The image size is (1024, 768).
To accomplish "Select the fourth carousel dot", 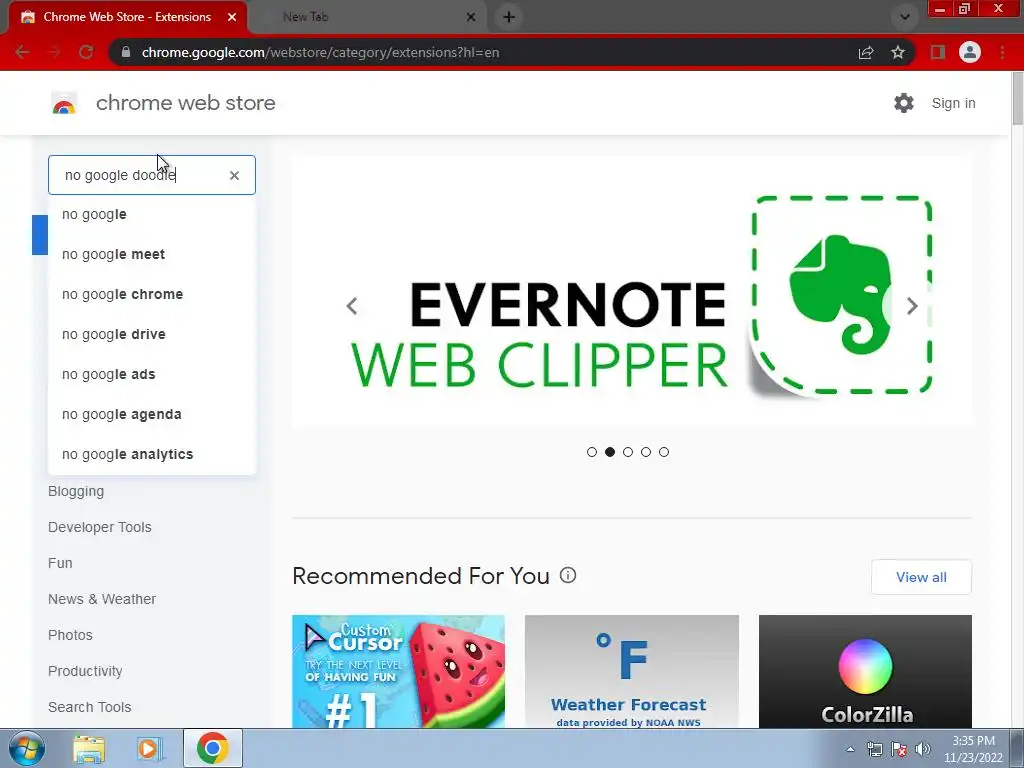I will coord(646,452).
